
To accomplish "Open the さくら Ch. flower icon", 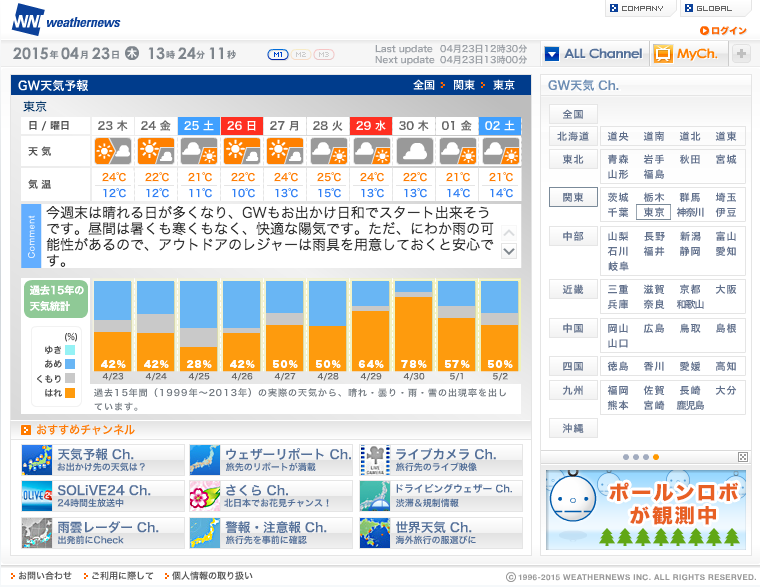I will (x=205, y=496).
